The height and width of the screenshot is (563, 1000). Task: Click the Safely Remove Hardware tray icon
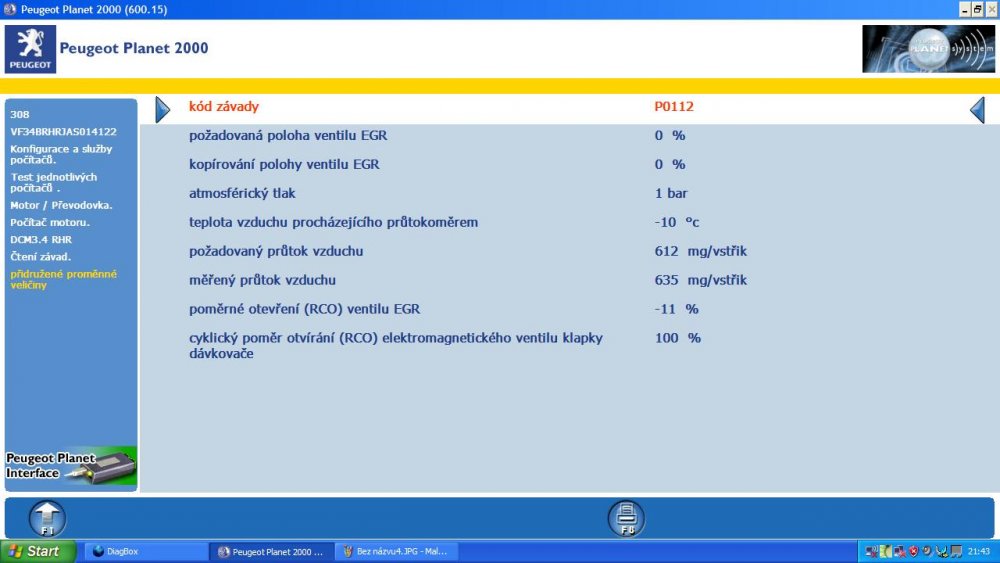click(x=941, y=552)
